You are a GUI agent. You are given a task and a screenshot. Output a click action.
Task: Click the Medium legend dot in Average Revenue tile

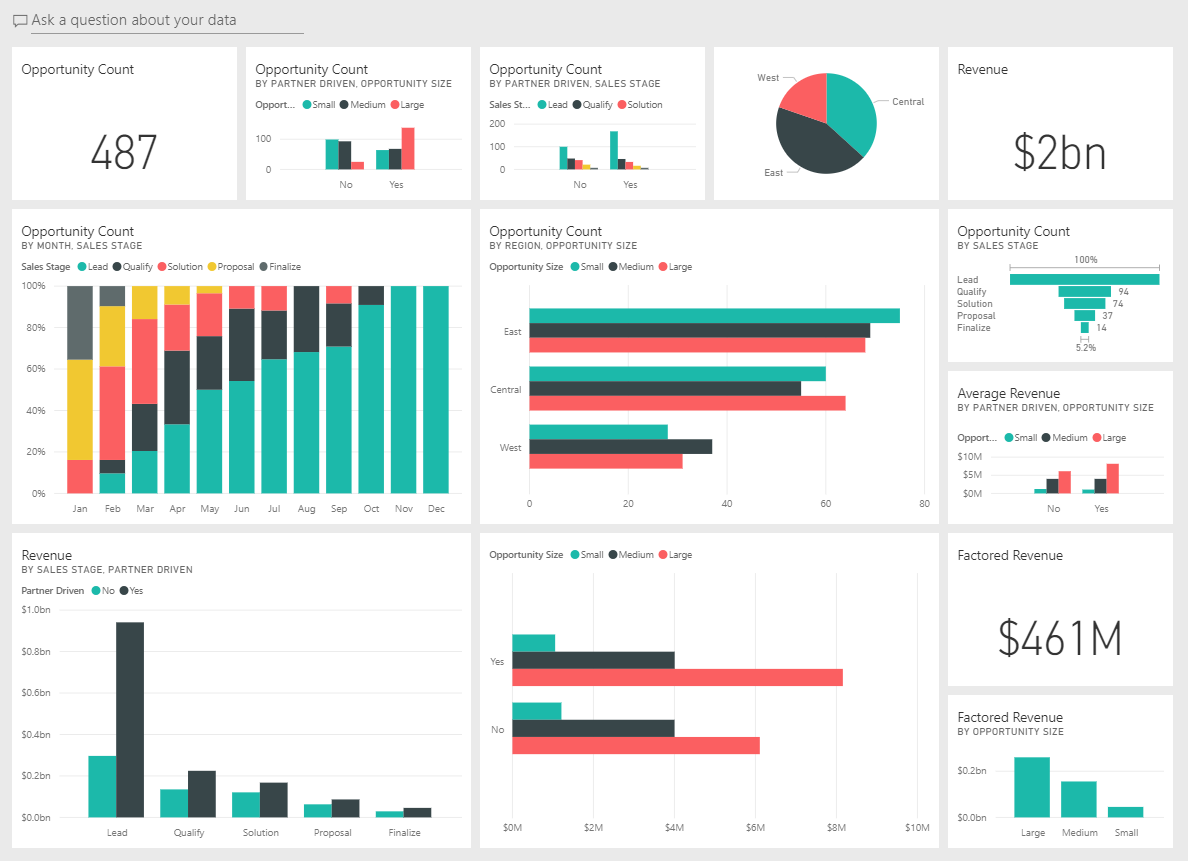click(1046, 438)
